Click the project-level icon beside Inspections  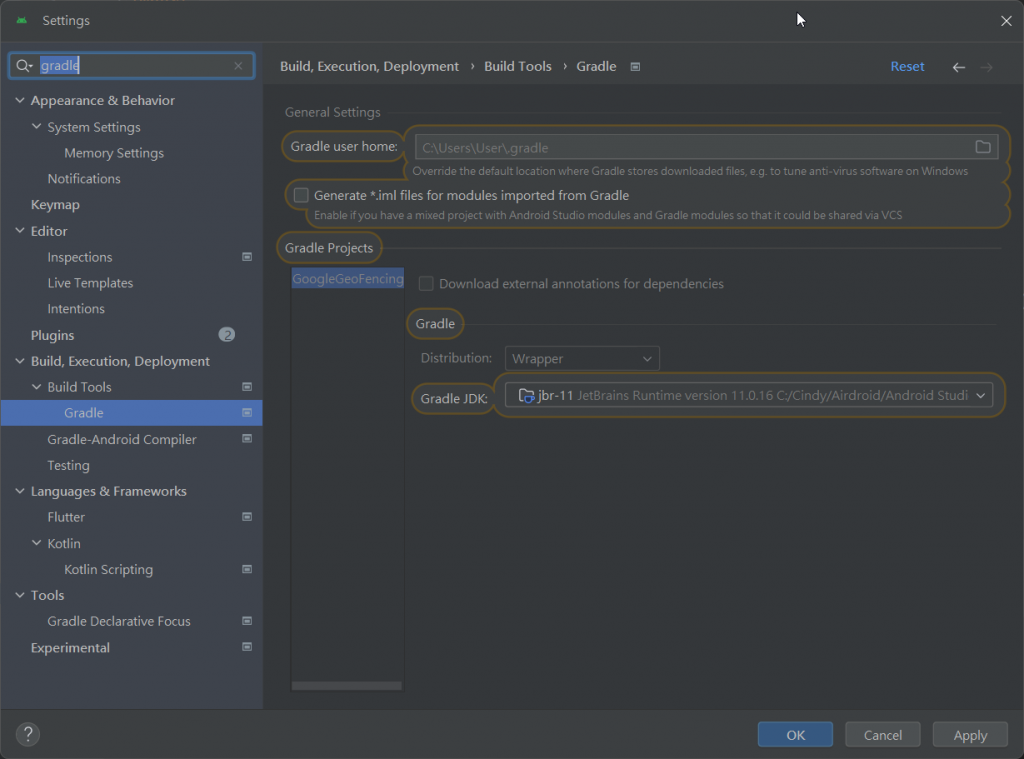point(247,257)
